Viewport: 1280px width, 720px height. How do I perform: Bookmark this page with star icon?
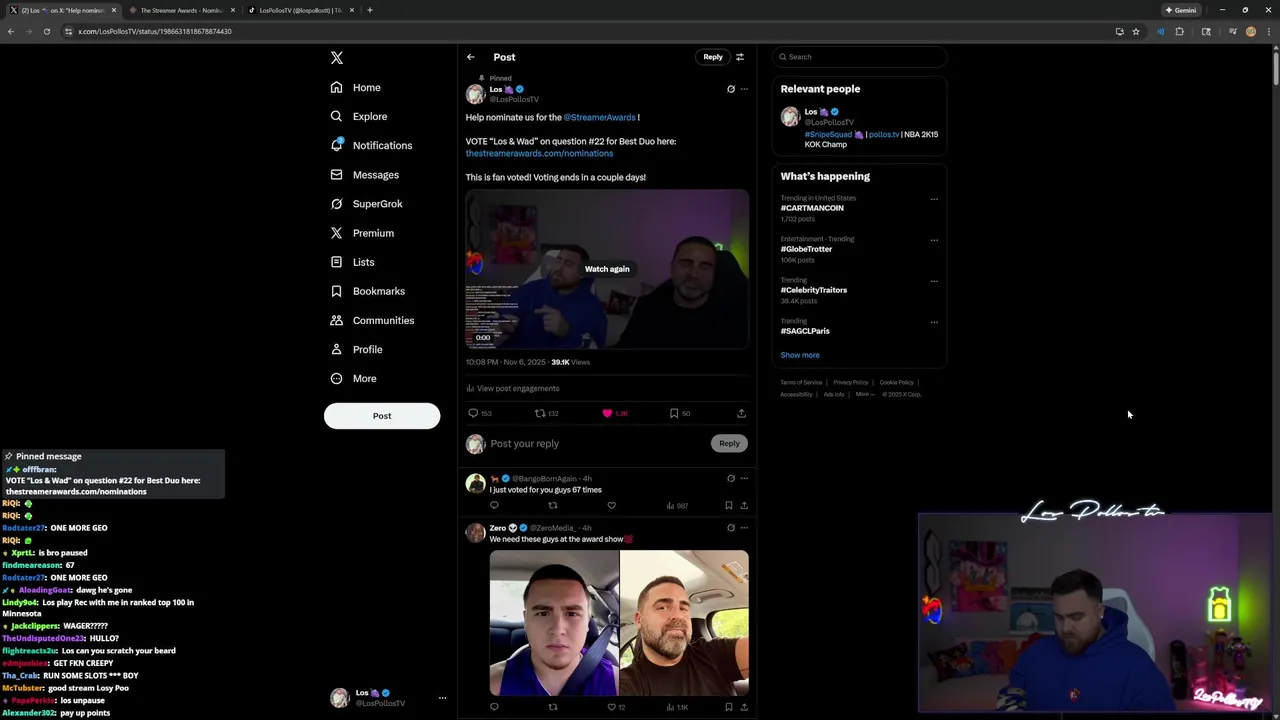point(1136,31)
